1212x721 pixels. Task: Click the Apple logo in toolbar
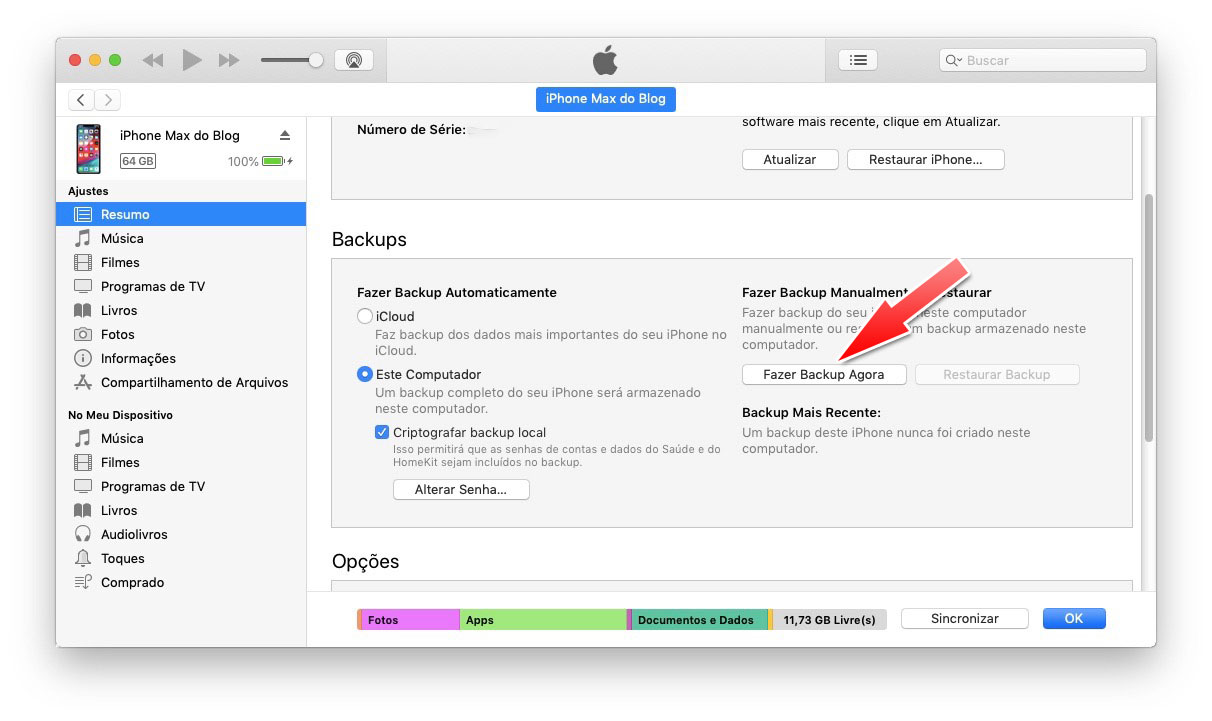(x=605, y=60)
